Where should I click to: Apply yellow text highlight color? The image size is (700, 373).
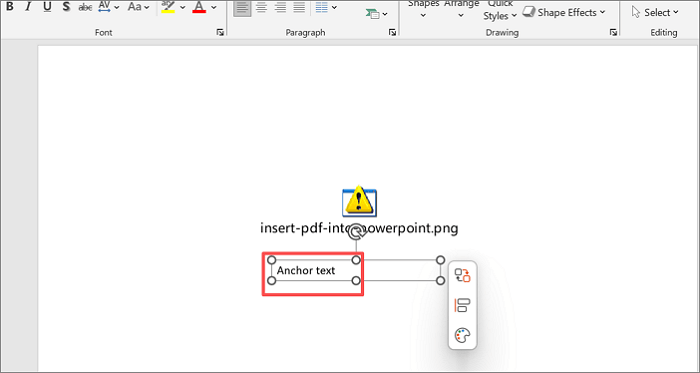coord(168,6)
